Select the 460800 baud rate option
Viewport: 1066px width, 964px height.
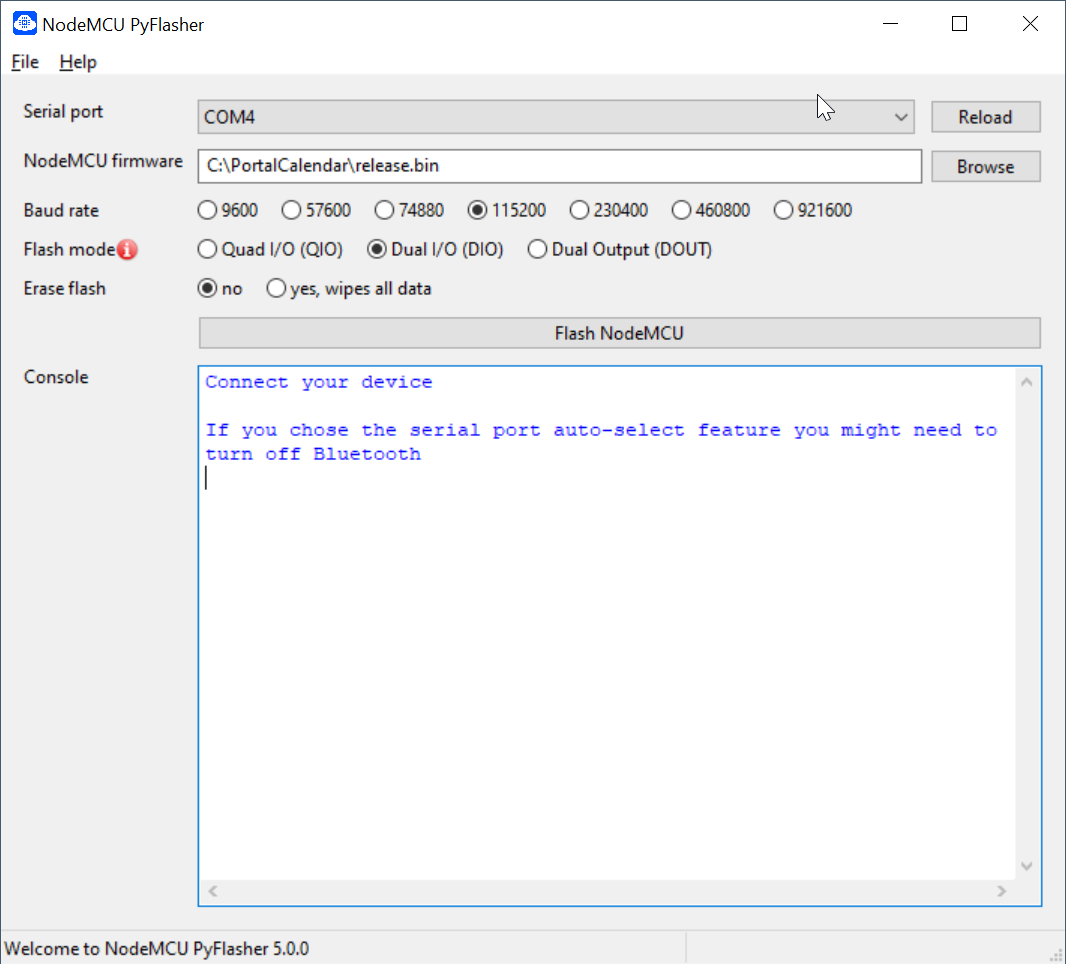tap(710, 210)
